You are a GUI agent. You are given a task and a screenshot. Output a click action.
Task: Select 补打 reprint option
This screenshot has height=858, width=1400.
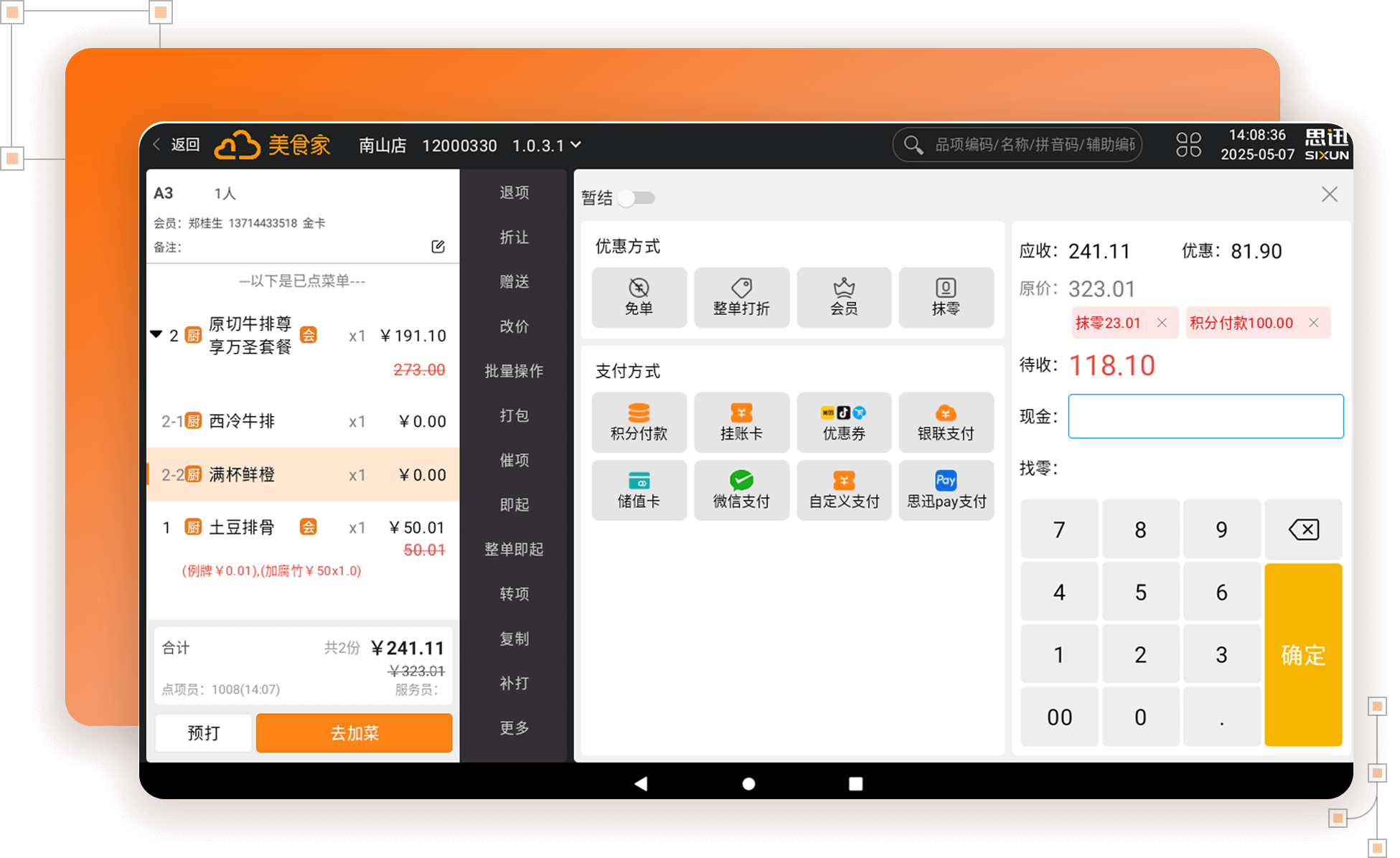click(514, 683)
